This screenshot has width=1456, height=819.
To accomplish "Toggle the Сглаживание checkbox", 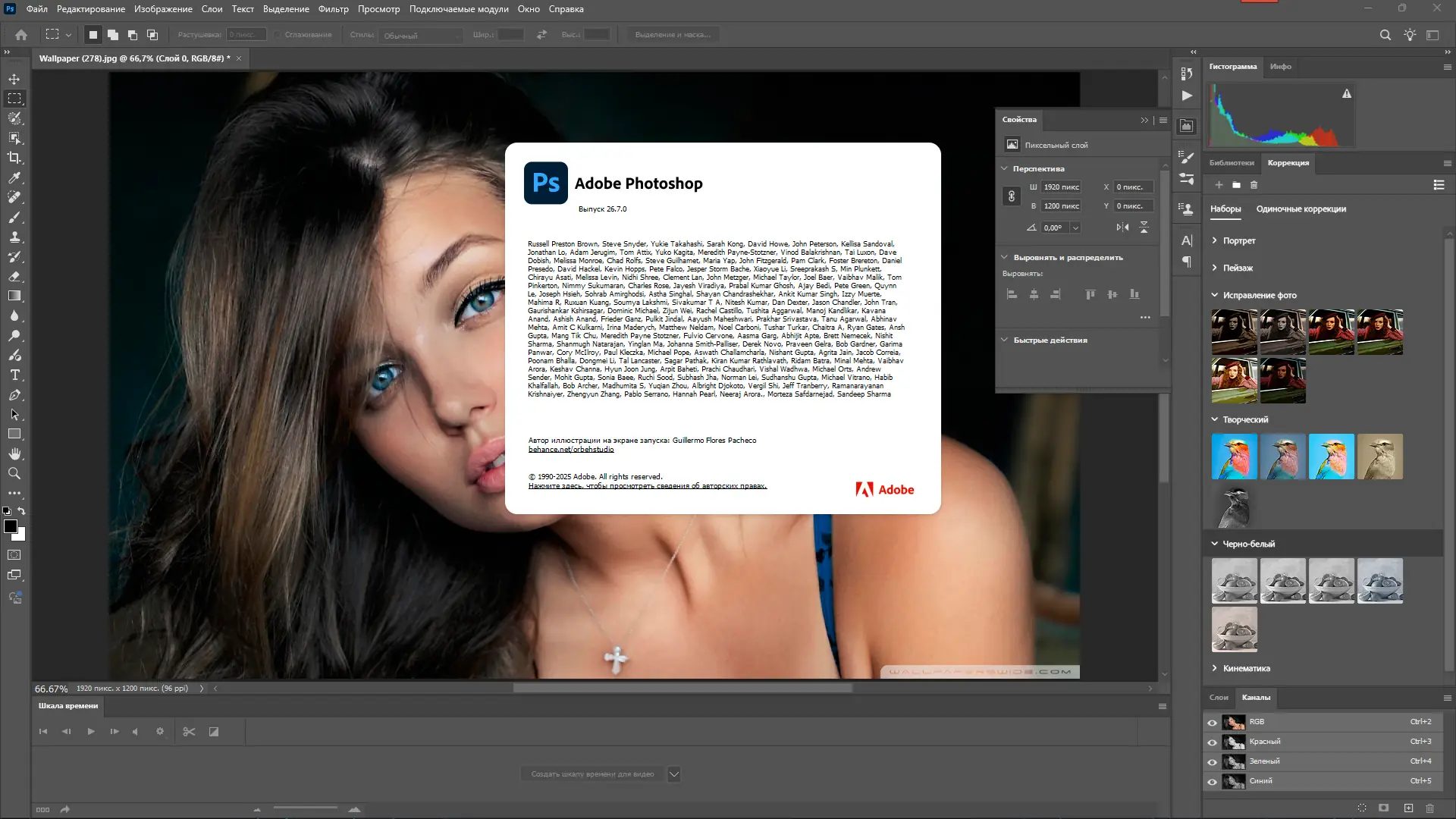I will click(278, 35).
